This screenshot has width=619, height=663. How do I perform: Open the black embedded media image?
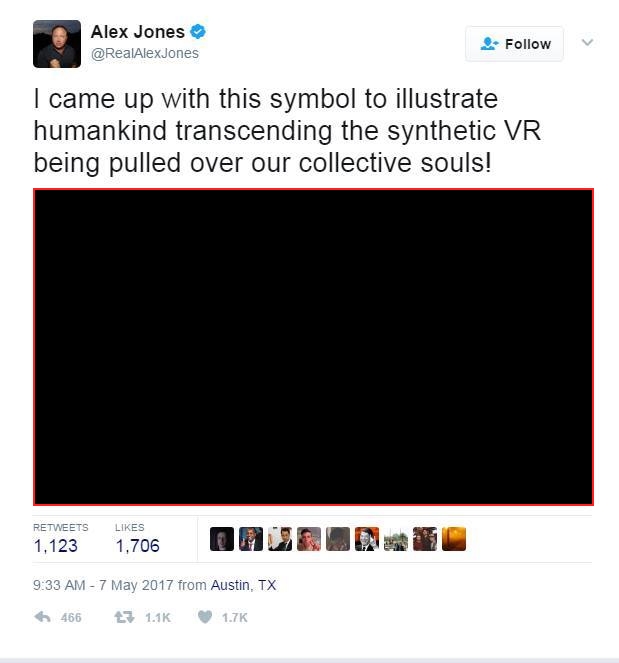313,347
